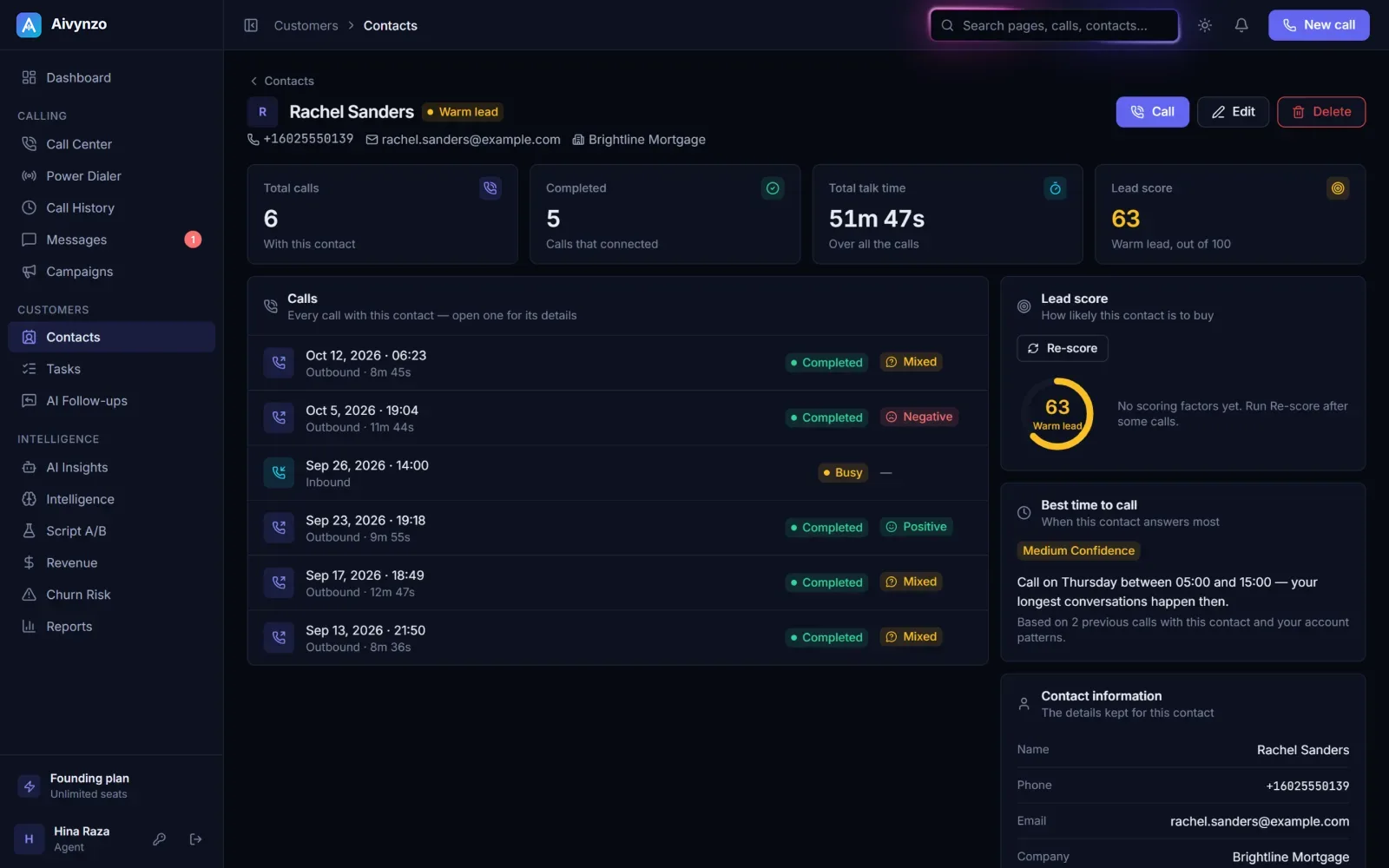This screenshot has width=1389, height=868.
Task: Click the 63 lead score ring
Action: pos(1057,413)
